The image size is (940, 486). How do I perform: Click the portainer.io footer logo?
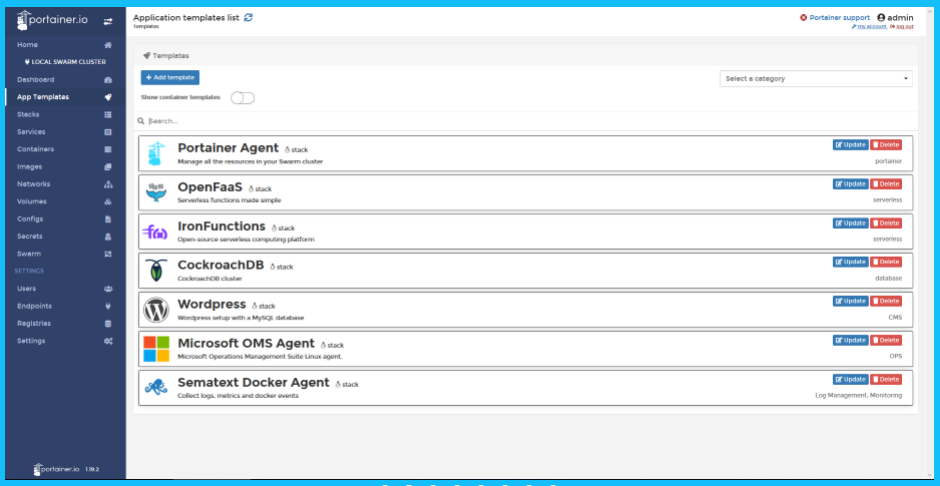point(56,469)
